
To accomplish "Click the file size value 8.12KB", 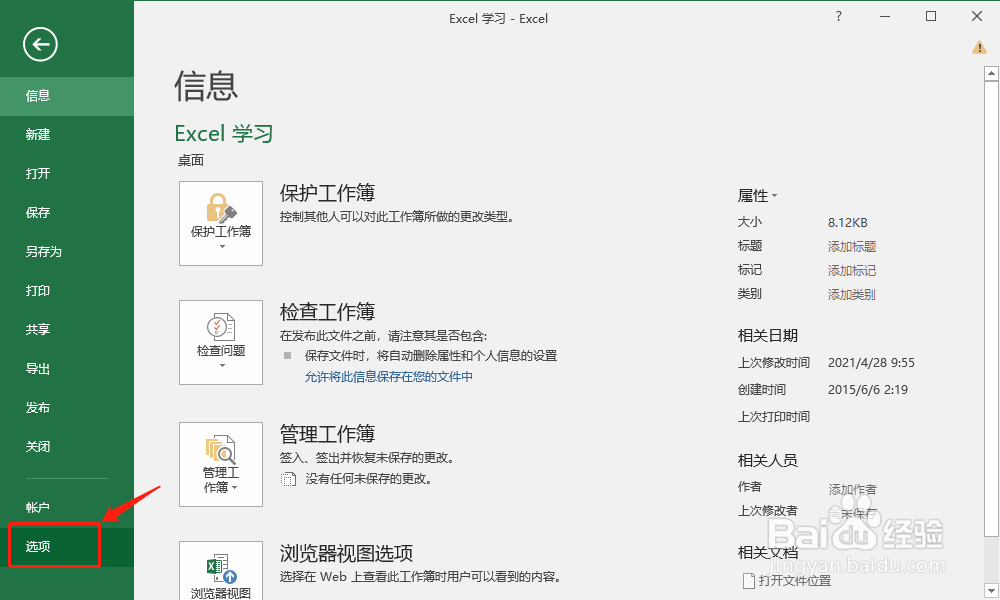I will click(x=848, y=223).
